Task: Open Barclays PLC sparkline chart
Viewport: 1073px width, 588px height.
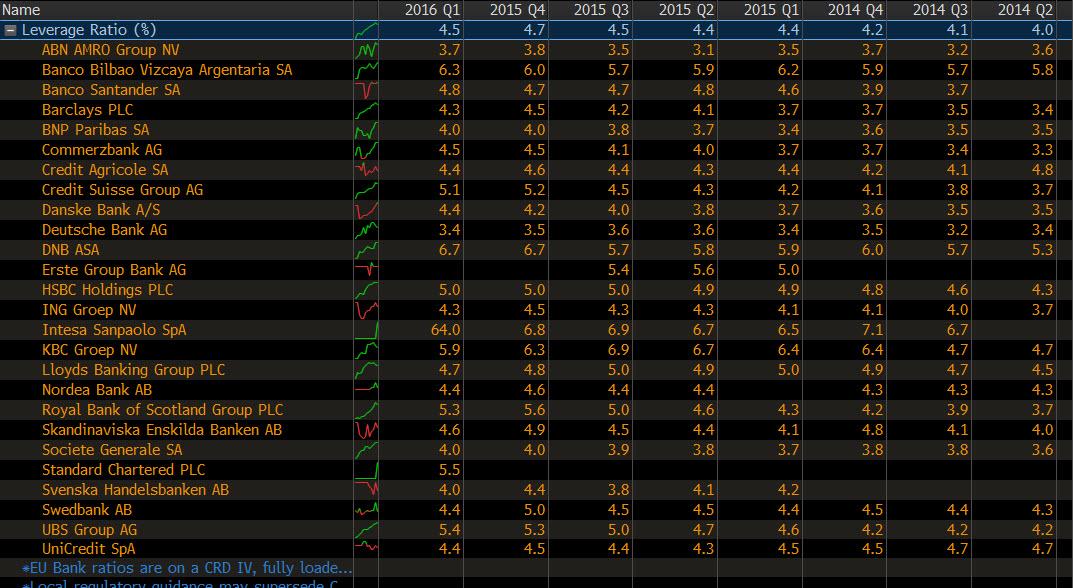Action: [x=366, y=110]
